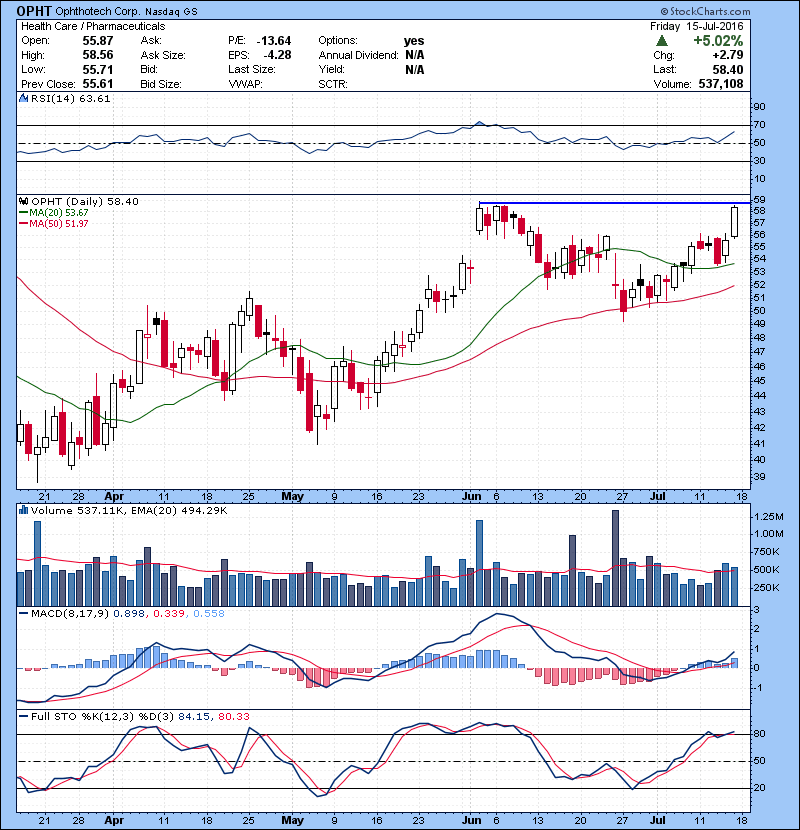Image resolution: width=800 pixels, height=830 pixels.
Task: Click the Annual Dividend label
Action: point(358,55)
